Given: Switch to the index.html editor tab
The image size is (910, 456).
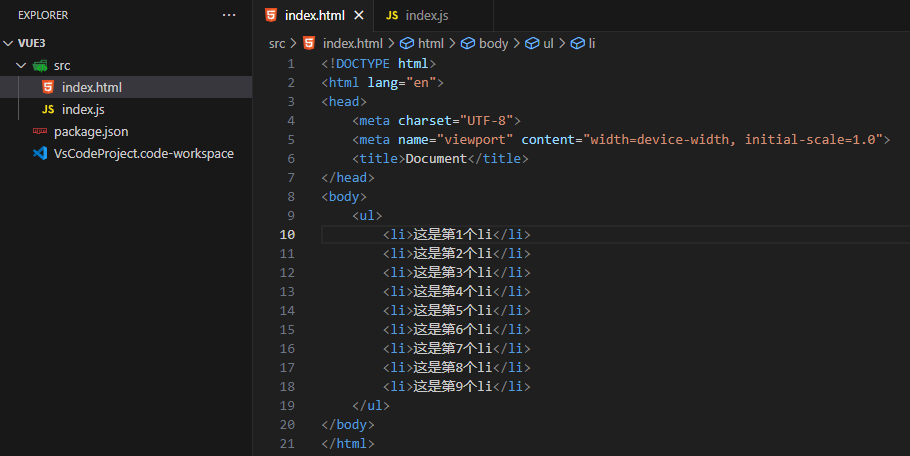Looking at the screenshot, I should (x=315, y=16).
